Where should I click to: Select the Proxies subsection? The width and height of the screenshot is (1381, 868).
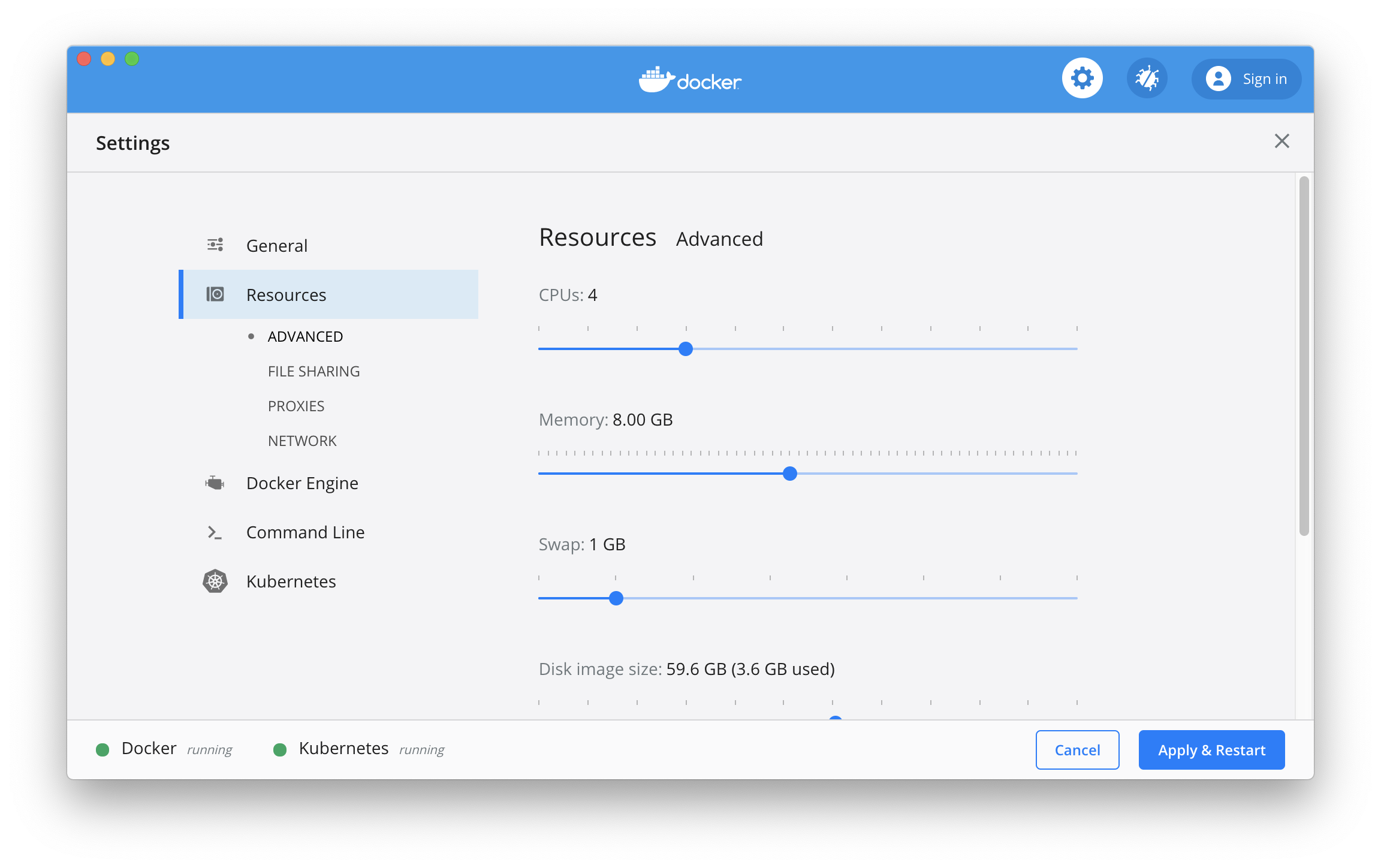click(x=296, y=406)
